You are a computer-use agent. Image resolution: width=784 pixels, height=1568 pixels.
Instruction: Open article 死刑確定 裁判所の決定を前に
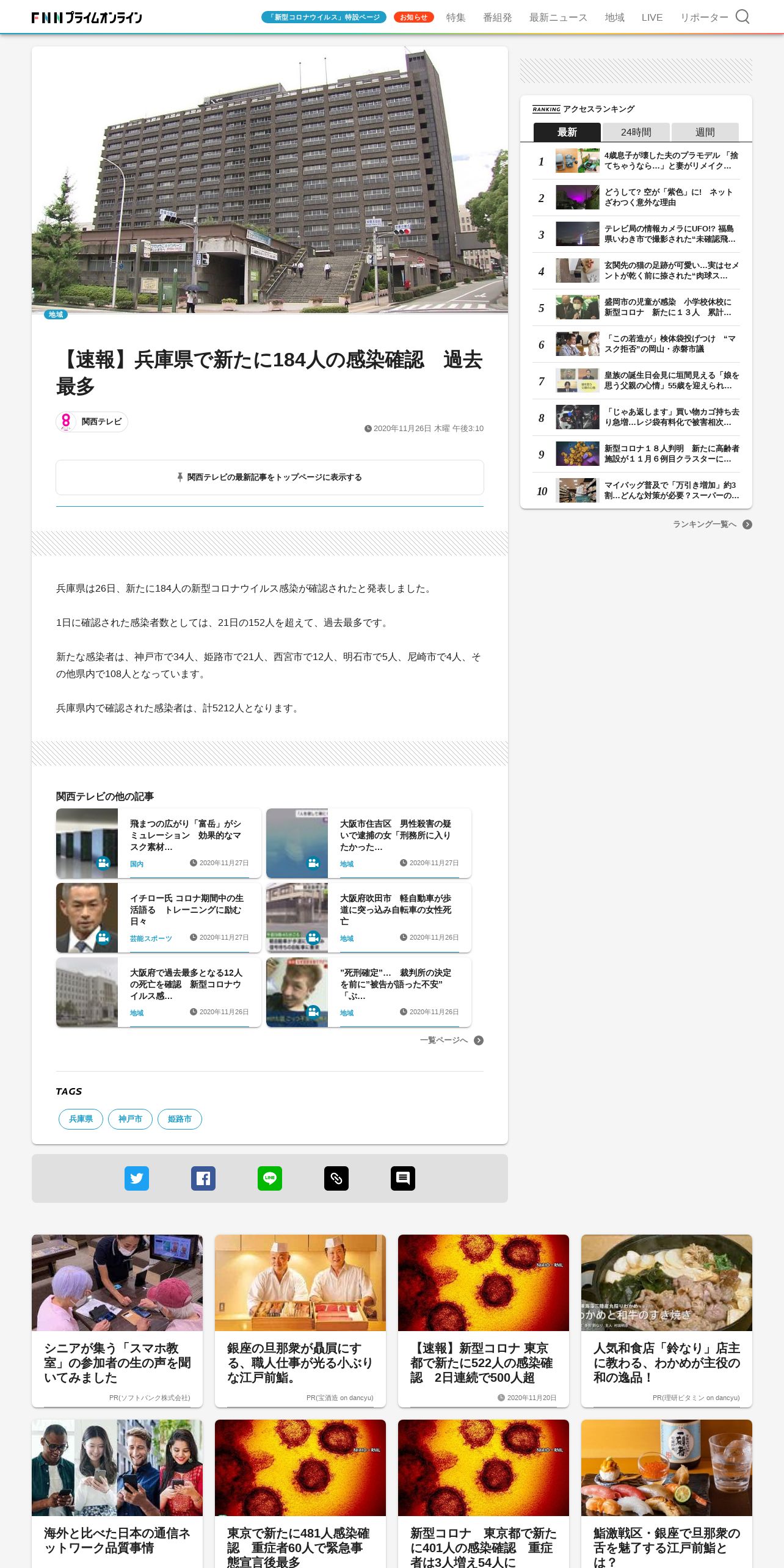point(369,992)
